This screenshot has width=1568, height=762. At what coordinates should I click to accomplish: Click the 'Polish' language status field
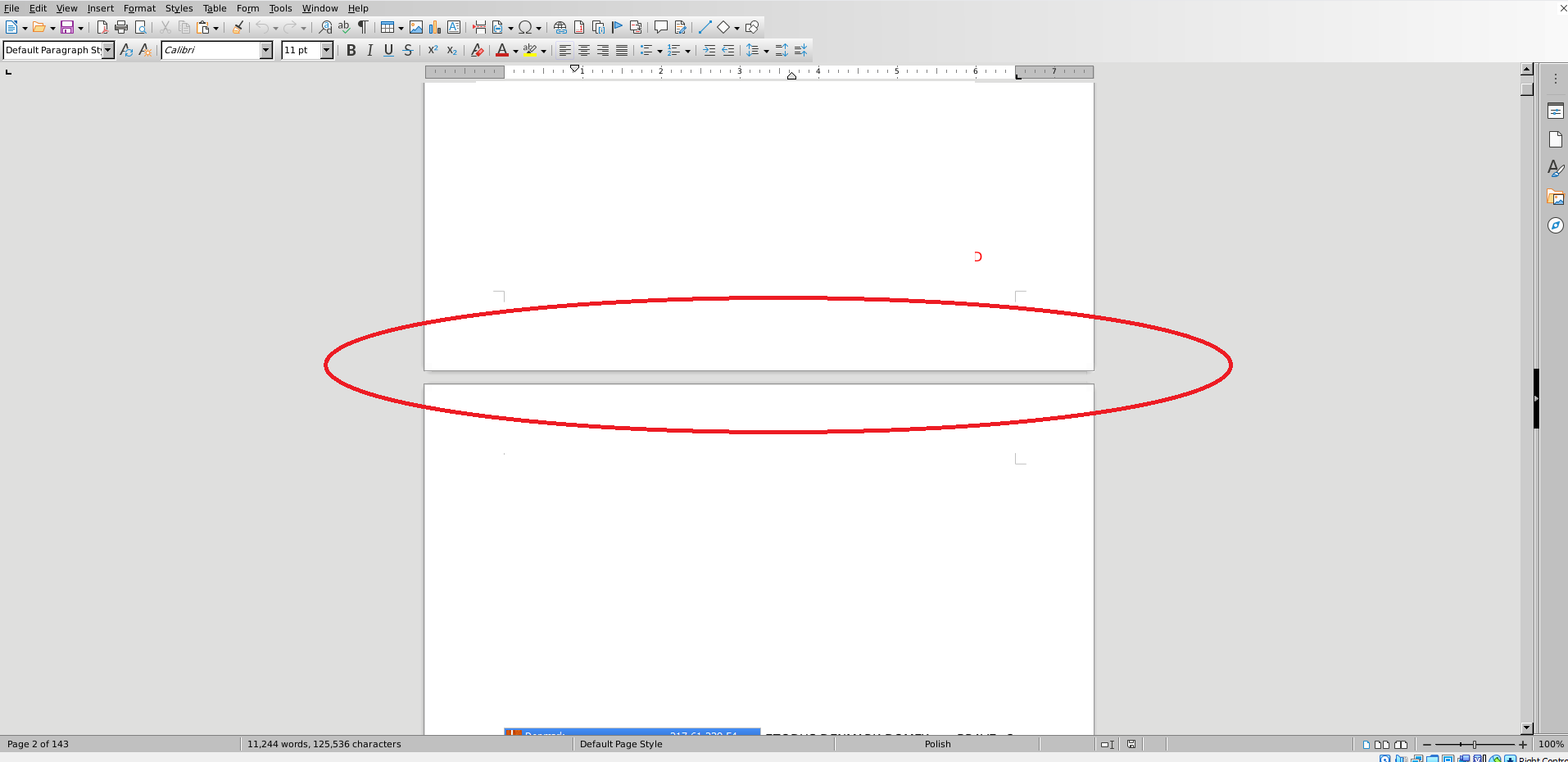click(938, 744)
